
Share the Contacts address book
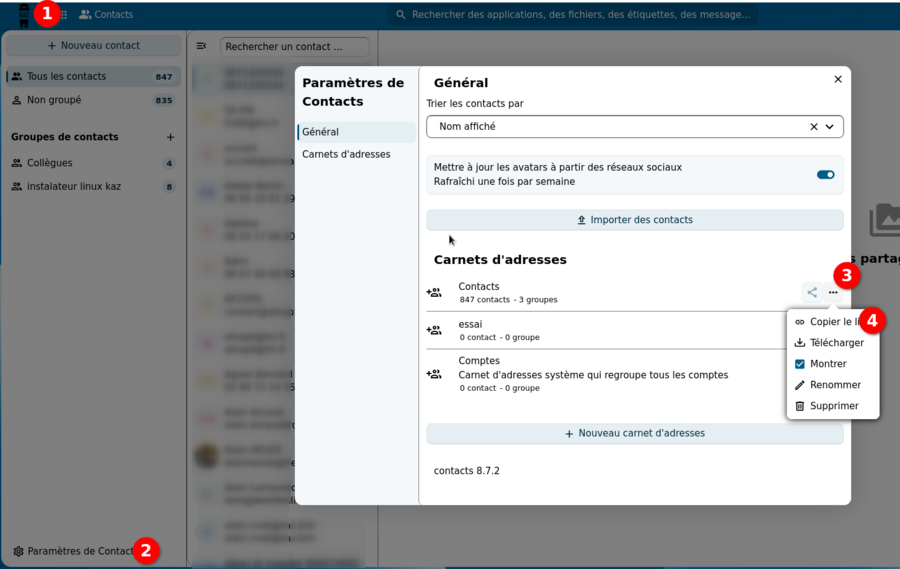tap(812, 292)
